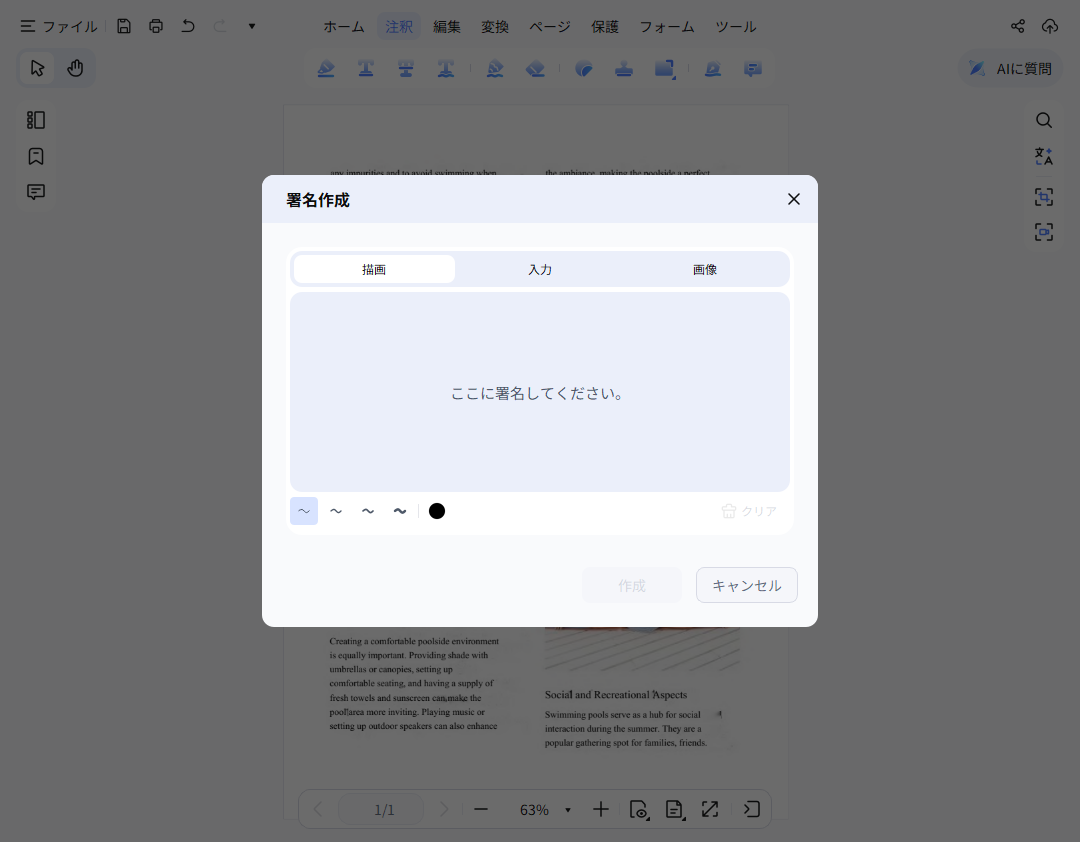This screenshot has width=1080, height=842.
Task: Select the strikethrough annotation tool
Action: pos(406,68)
